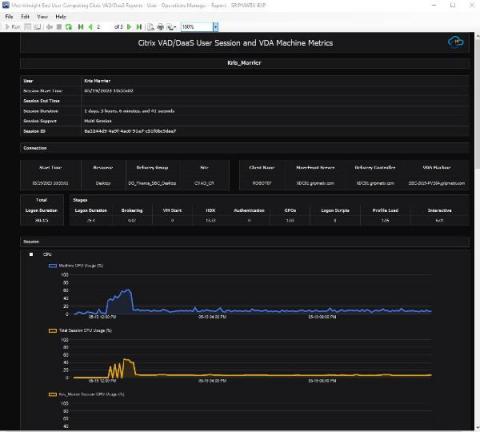Open the File menu
This screenshot has height=432, width=480.
[9, 16]
